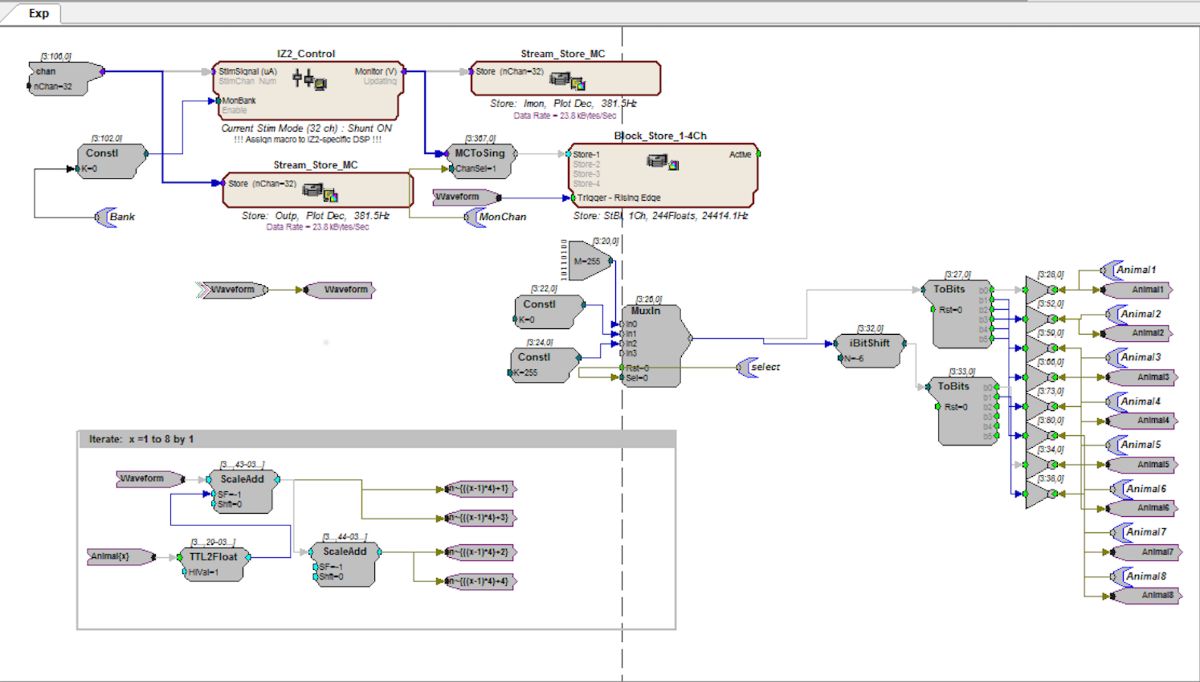Viewport: 1200px width, 682px height.
Task: Open the Exp tab
Action: coord(40,13)
